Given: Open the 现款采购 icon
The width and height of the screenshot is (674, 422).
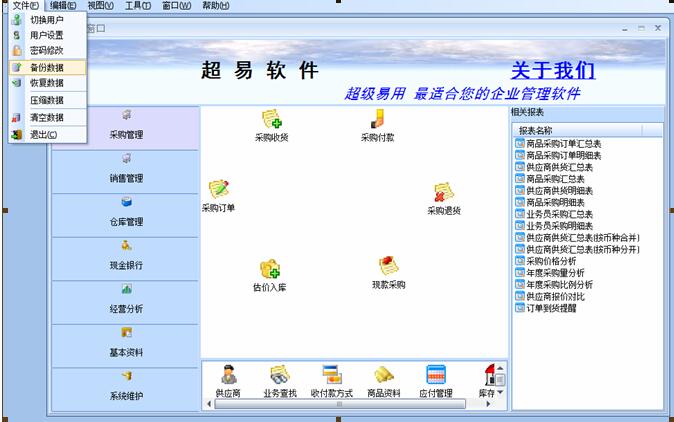Looking at the screenshot, I should 389,266.
